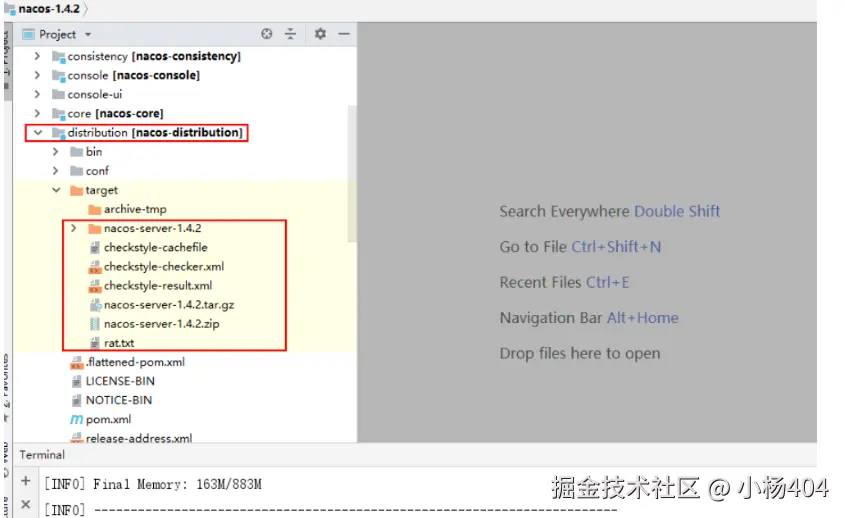Close the terminal session with X icon
The height and width of the screenshot is (518, 845).
pyautogui.click(x=25, y=505)
